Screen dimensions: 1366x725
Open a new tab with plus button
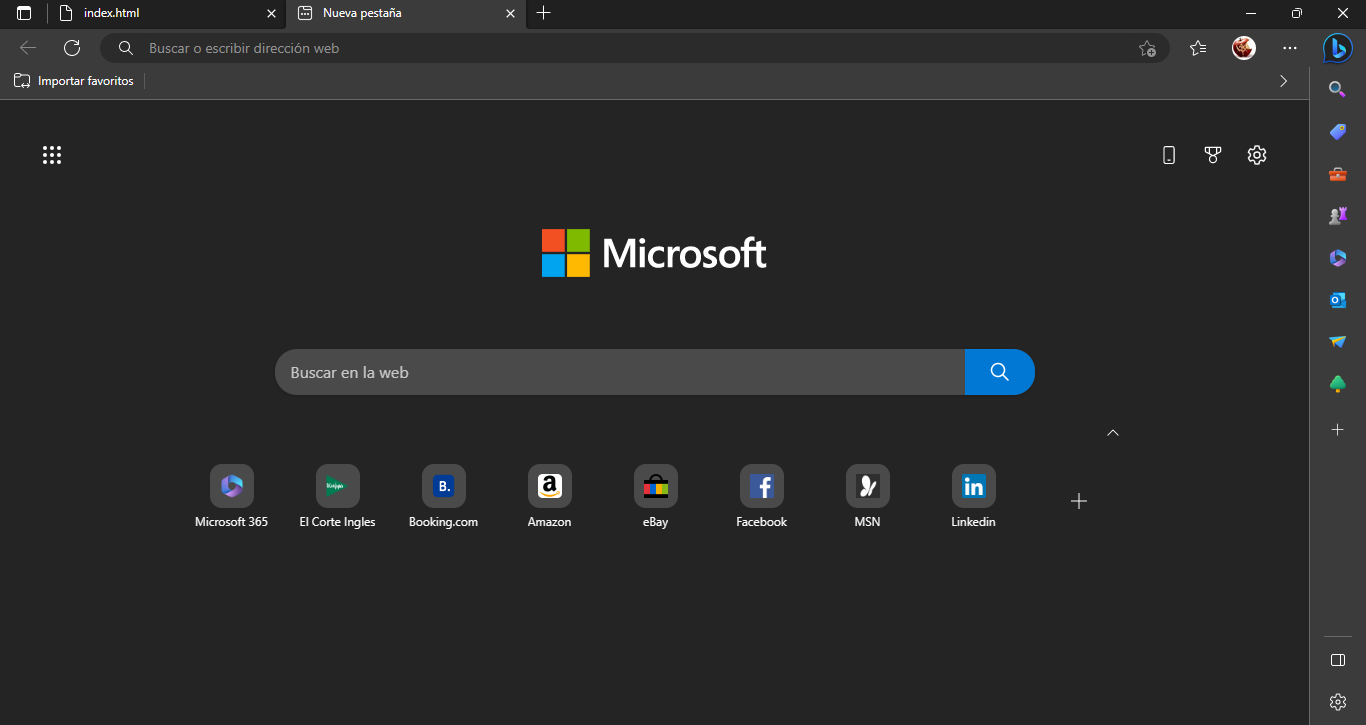pyautogui.click(x=543, y=13)
